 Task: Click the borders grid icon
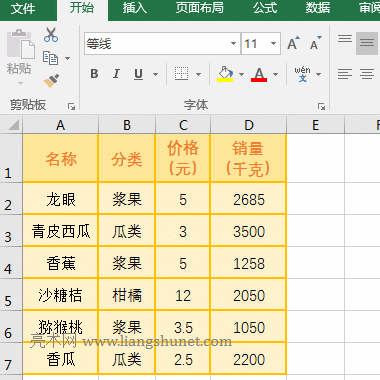point(181,74)
